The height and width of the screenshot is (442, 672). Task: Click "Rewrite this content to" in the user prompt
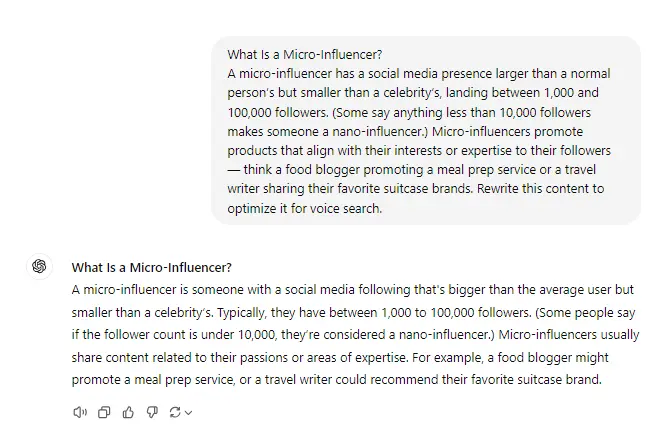pyautogui.click(x=545, y=188)
